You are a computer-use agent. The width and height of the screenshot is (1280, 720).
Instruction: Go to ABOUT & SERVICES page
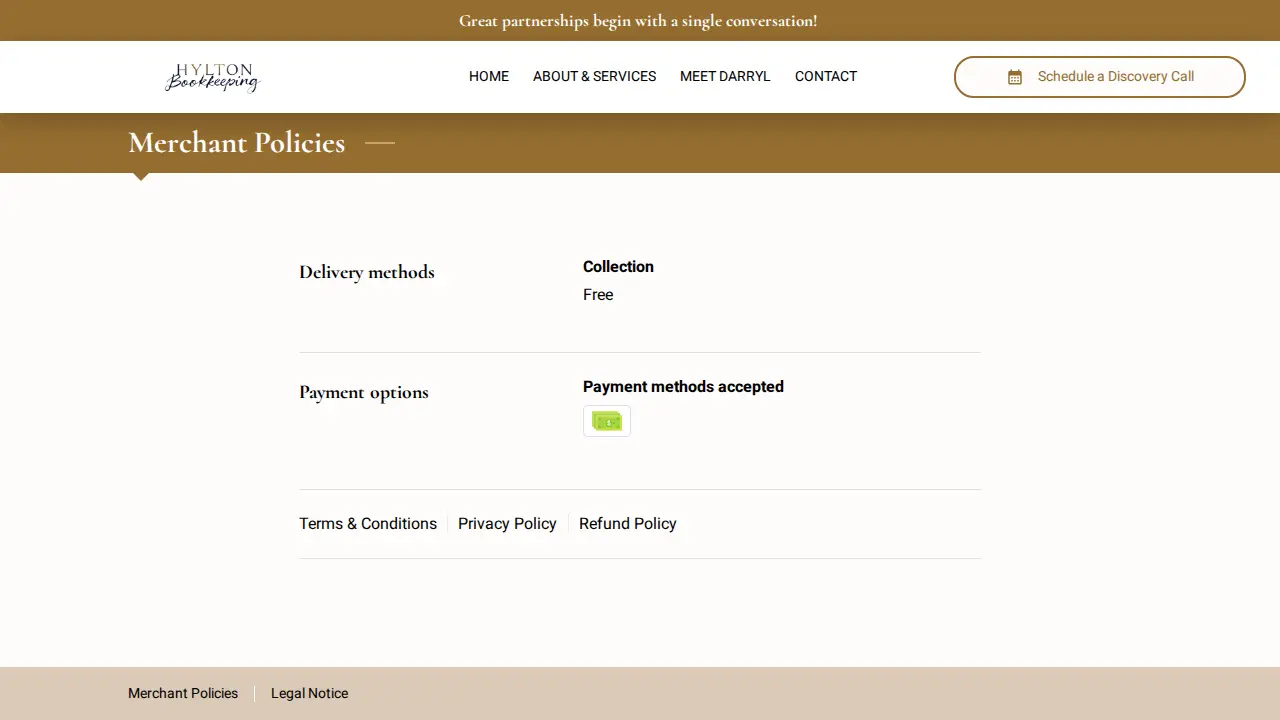coord(594,76)
